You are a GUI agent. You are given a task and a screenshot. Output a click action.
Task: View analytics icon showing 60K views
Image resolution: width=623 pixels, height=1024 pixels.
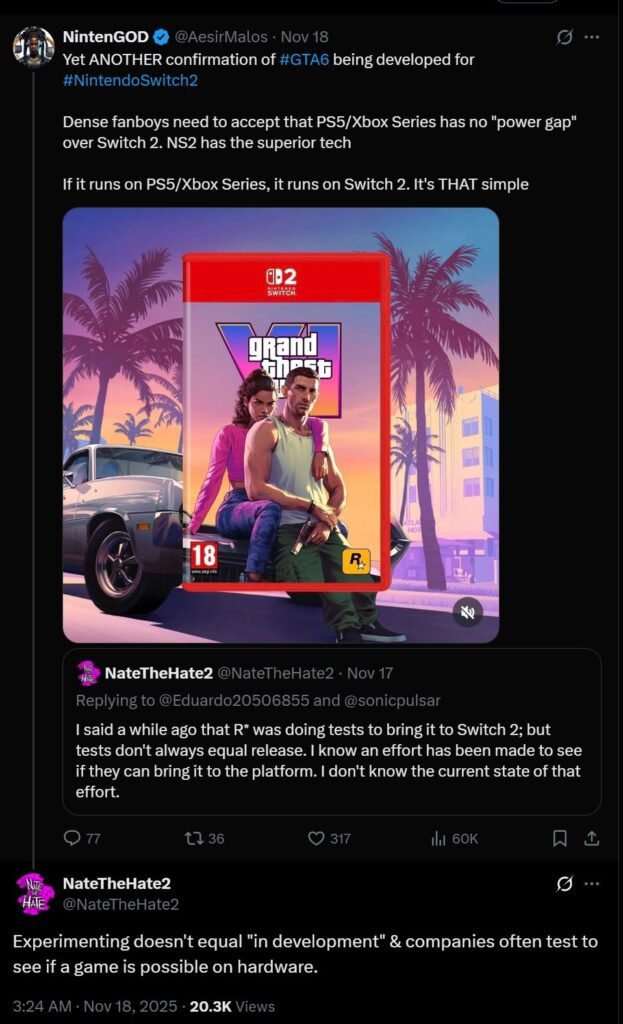[x=438, y=838]
